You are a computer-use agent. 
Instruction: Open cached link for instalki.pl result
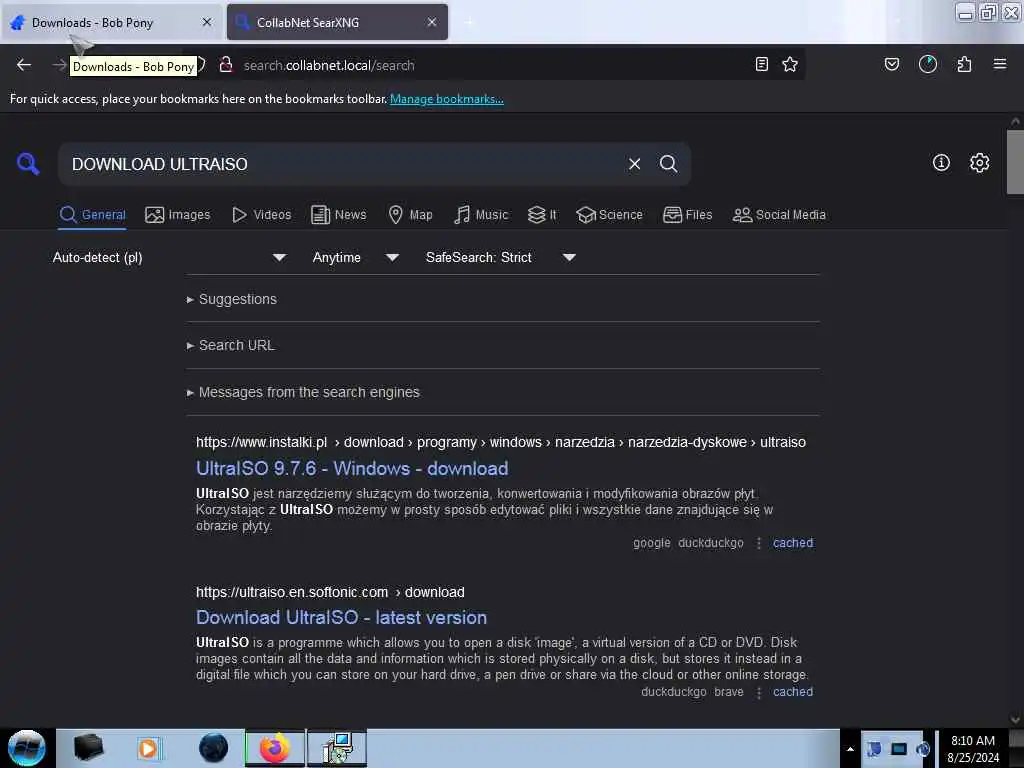793,543
